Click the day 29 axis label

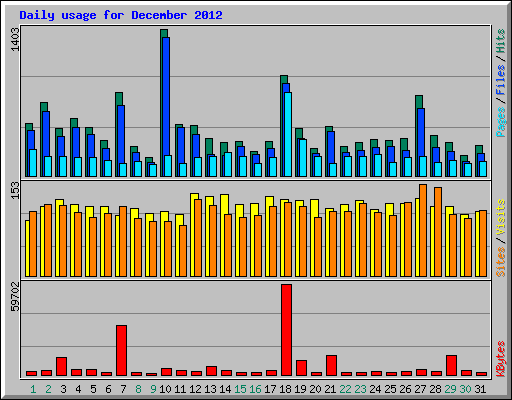coord(450,389)
